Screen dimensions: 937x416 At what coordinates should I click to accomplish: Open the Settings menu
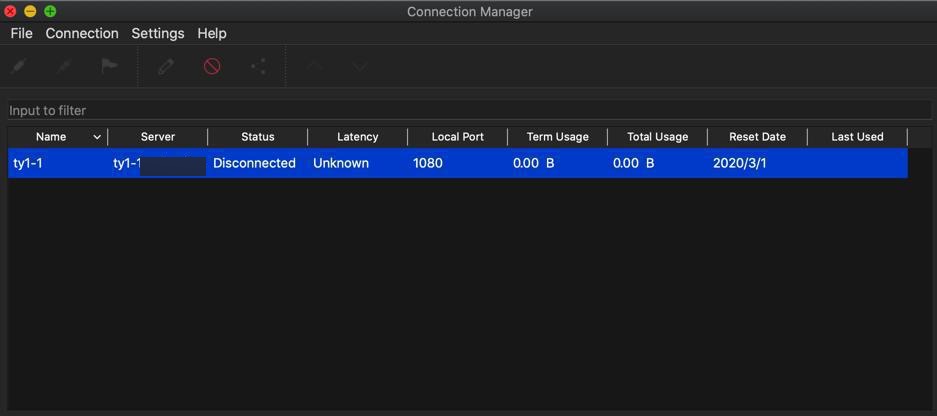tap(158, 33)
